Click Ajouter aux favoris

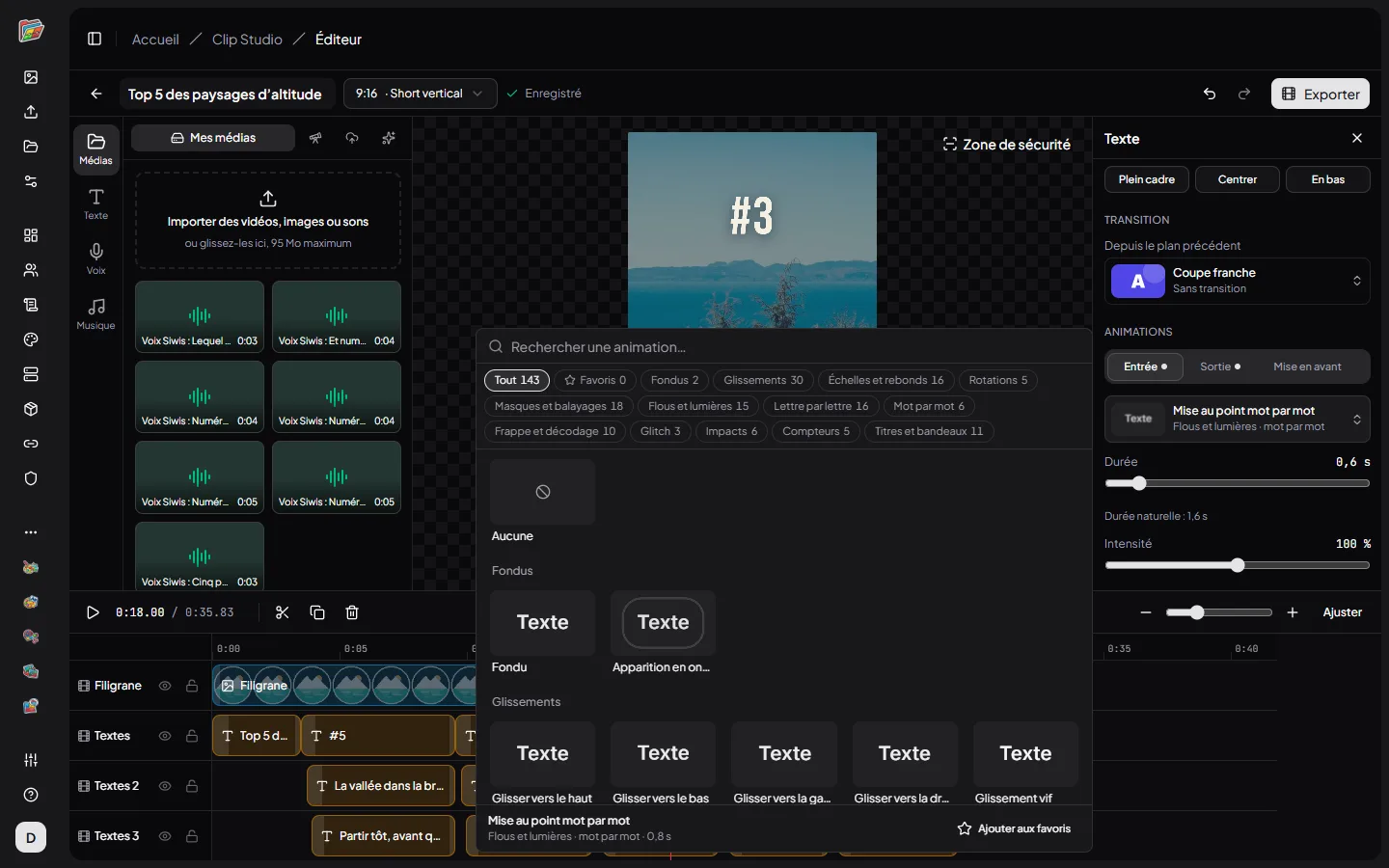click(x=1014, y=828)
